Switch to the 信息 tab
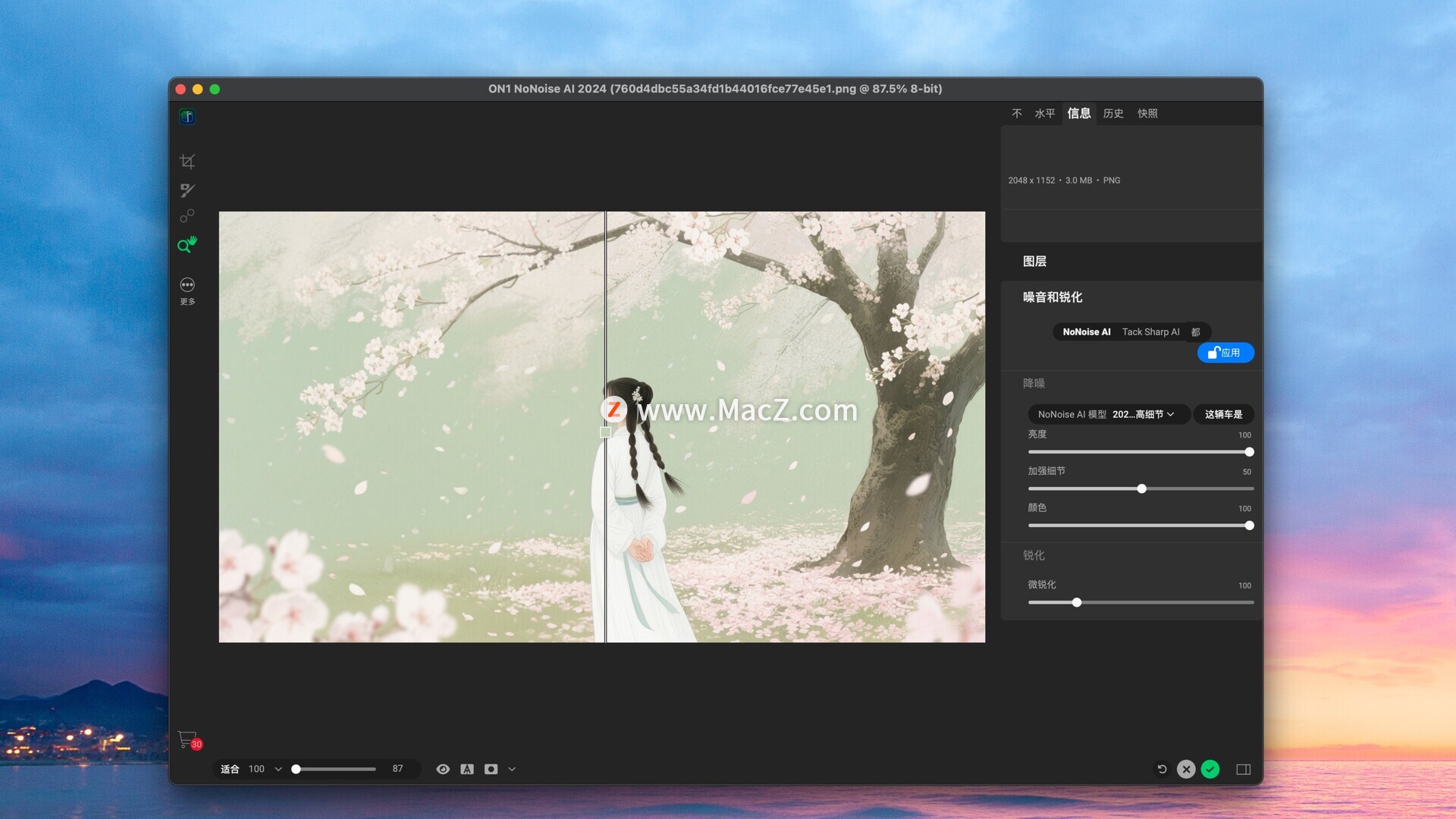 click(x=1079, y=113)
